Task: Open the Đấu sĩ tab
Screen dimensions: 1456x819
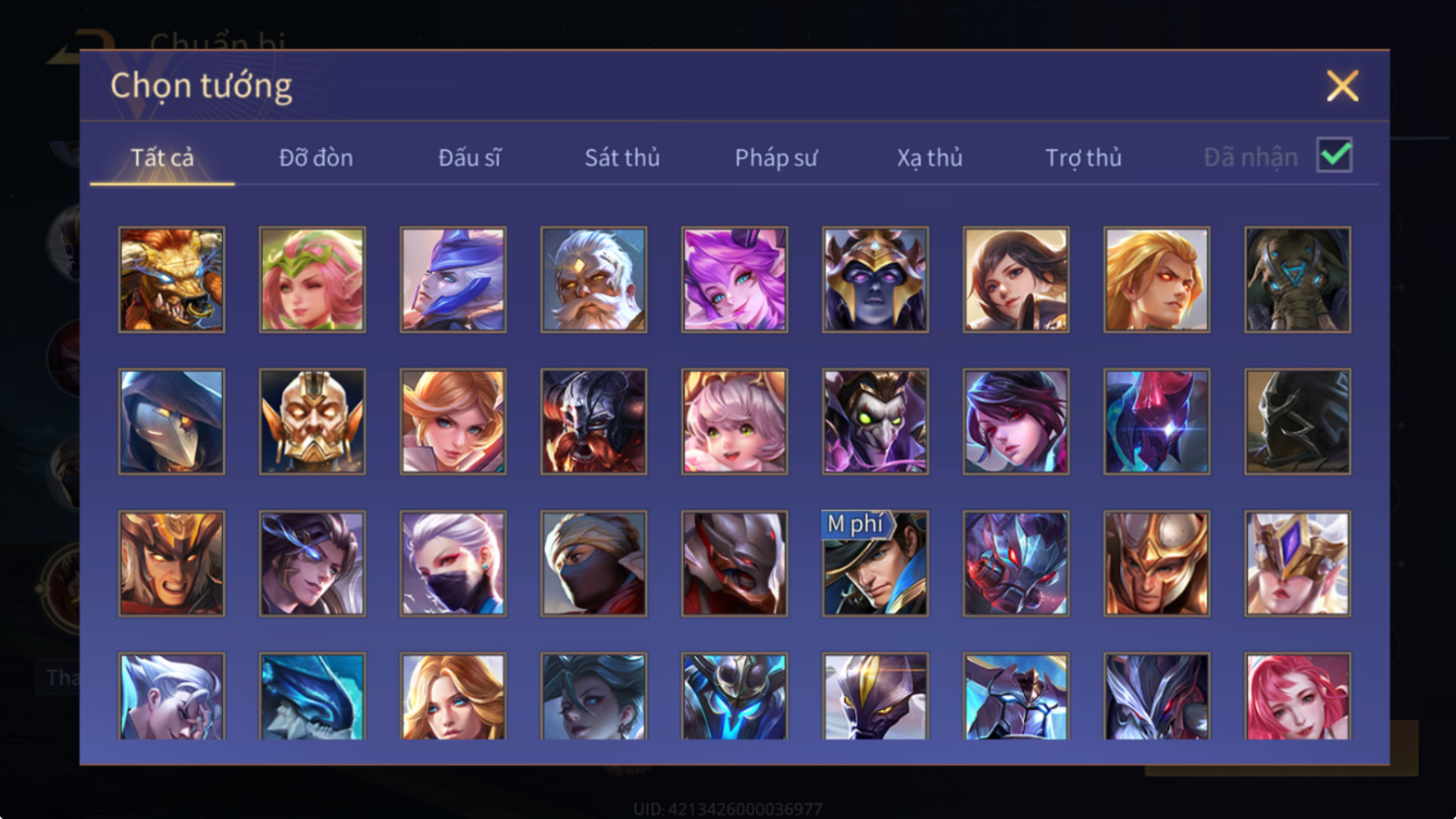Action: (x=469, y=157)
